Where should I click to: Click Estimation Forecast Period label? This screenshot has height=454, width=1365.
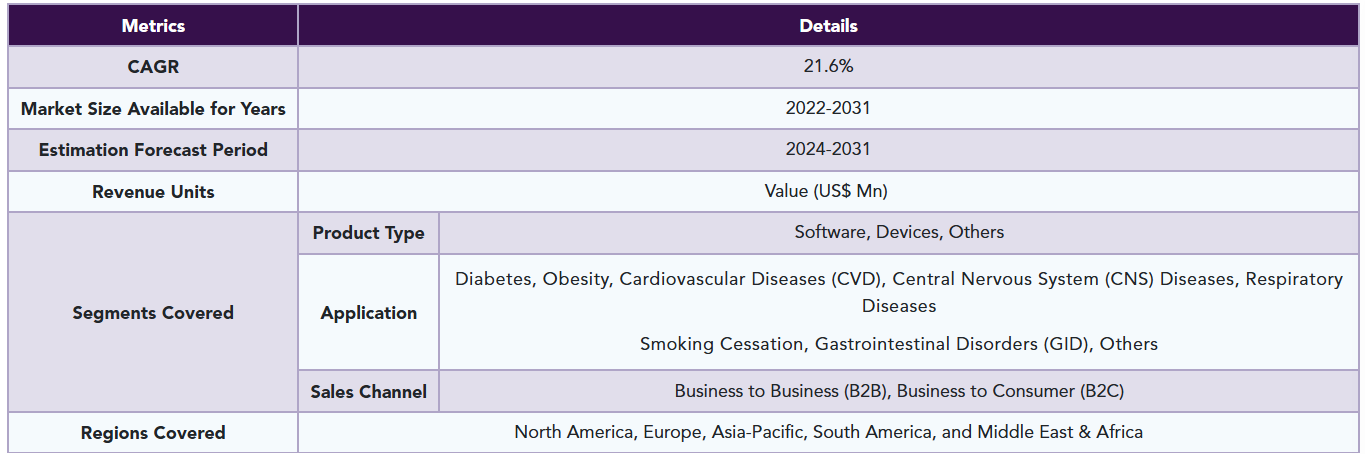153,150
